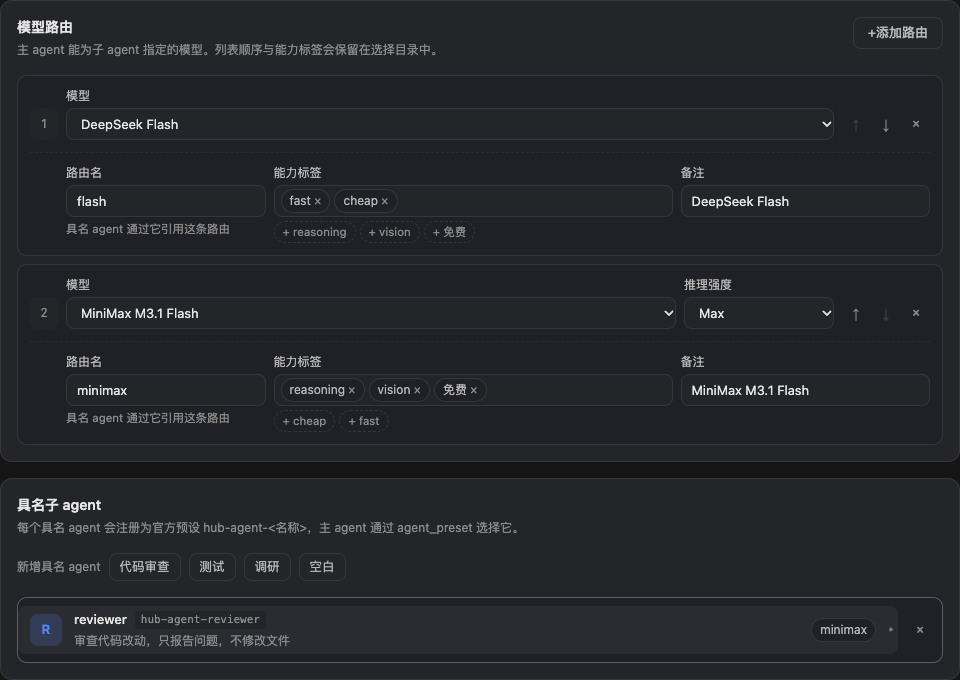The height and width of the screenshot is (680, 960).
Task: Add a 代码审查 named agent
Action: 144,567
